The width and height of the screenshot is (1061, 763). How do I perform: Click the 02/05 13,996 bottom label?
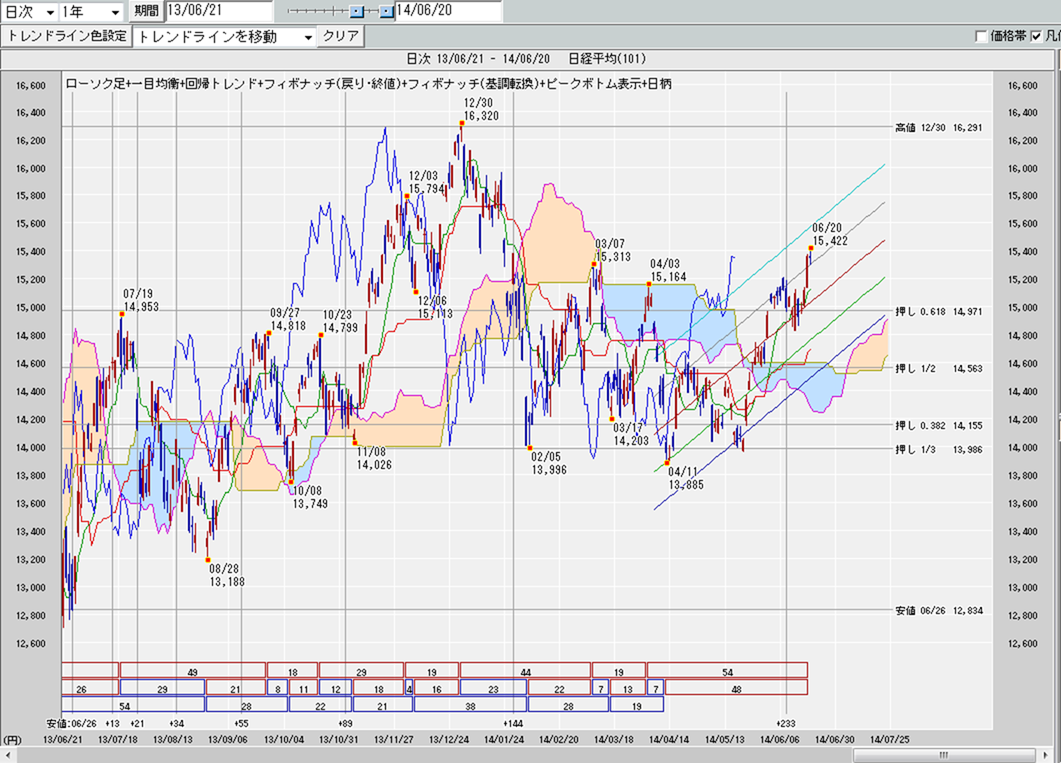[549, 463]
